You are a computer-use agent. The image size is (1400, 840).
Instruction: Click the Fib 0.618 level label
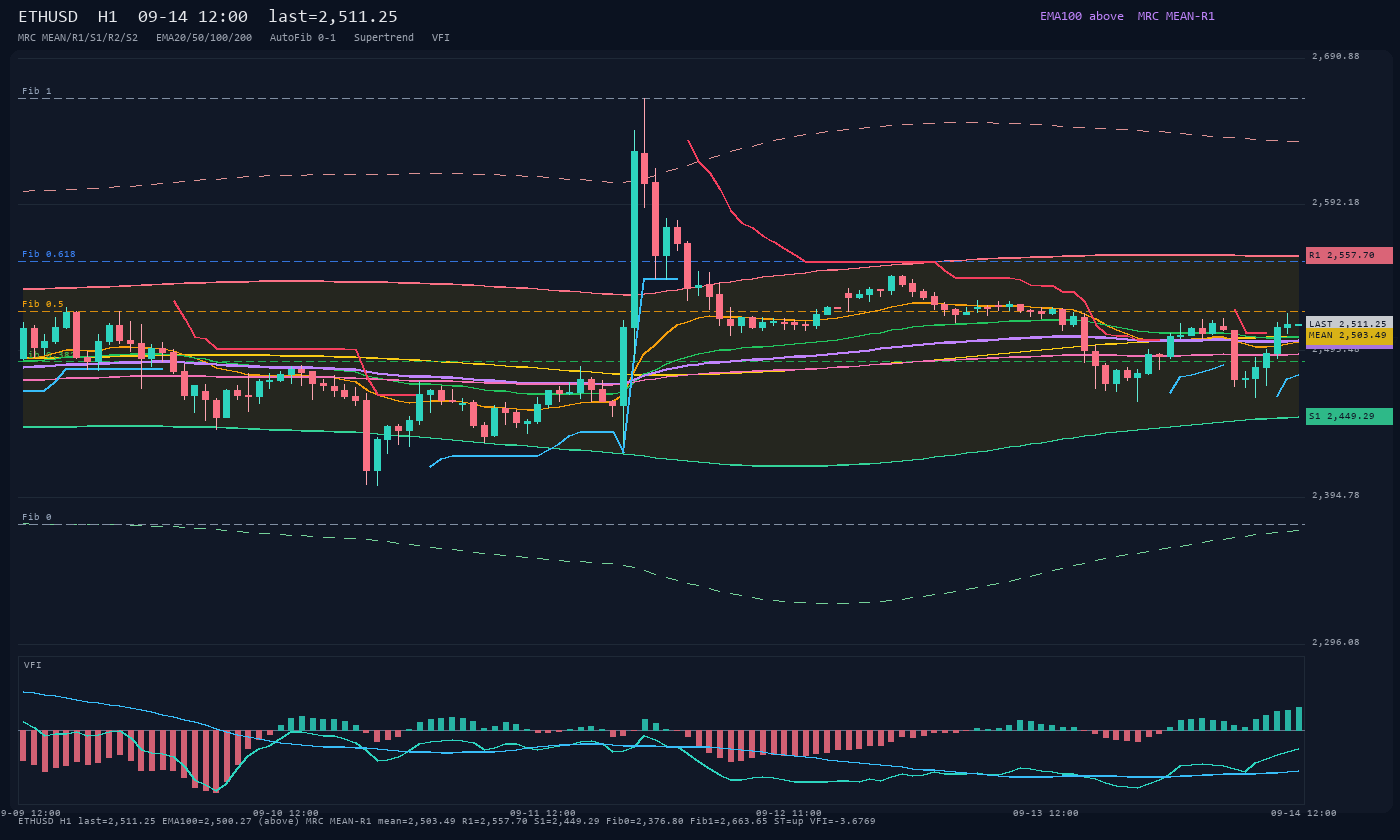(49, 254)
